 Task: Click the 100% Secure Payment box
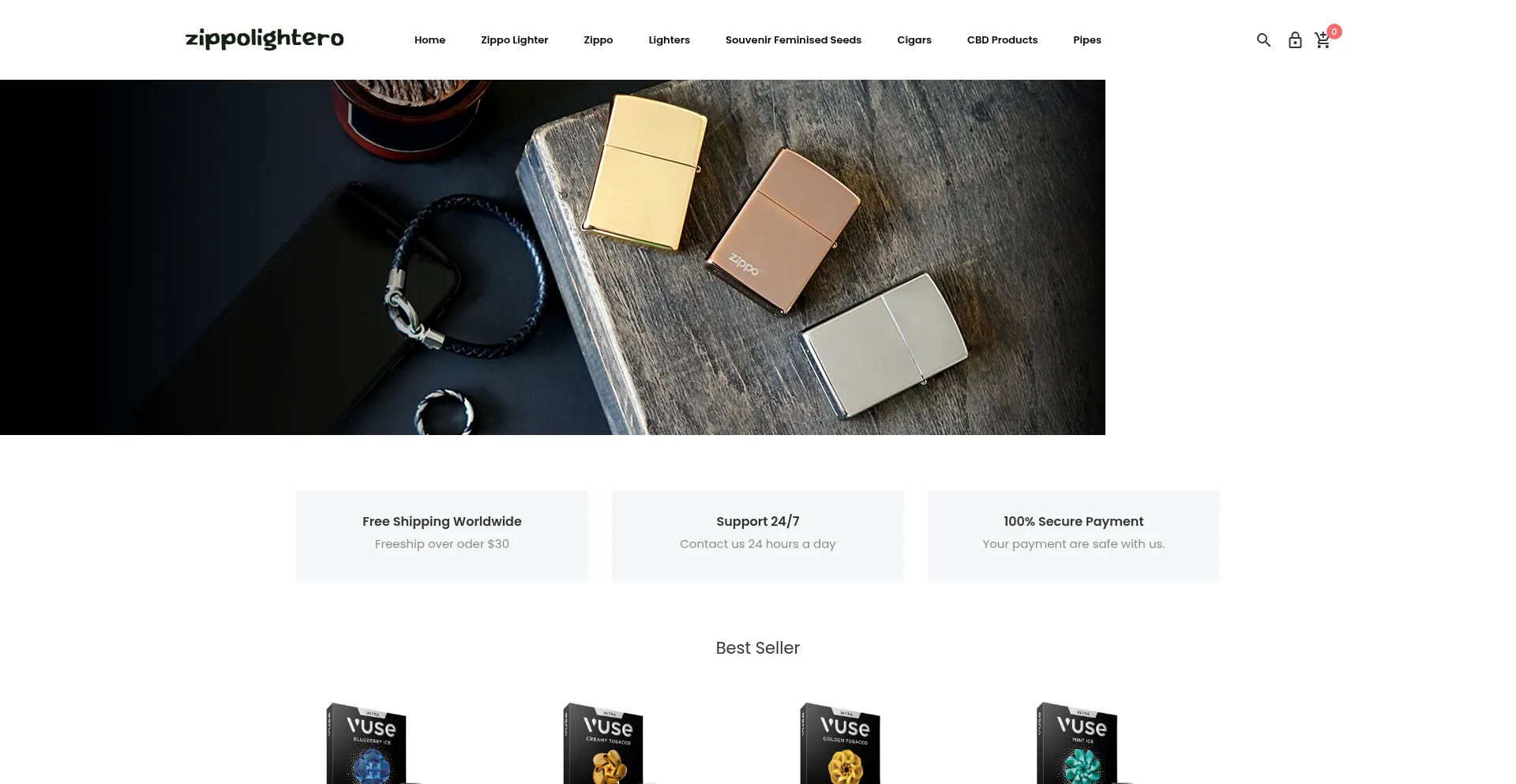[x=1074, y=535]
